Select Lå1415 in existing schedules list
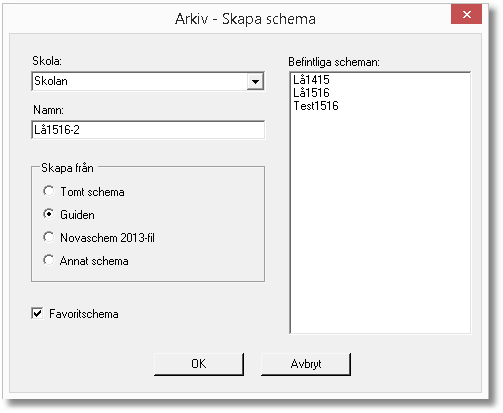Screen dimensions: 503x413 [311, 80]
